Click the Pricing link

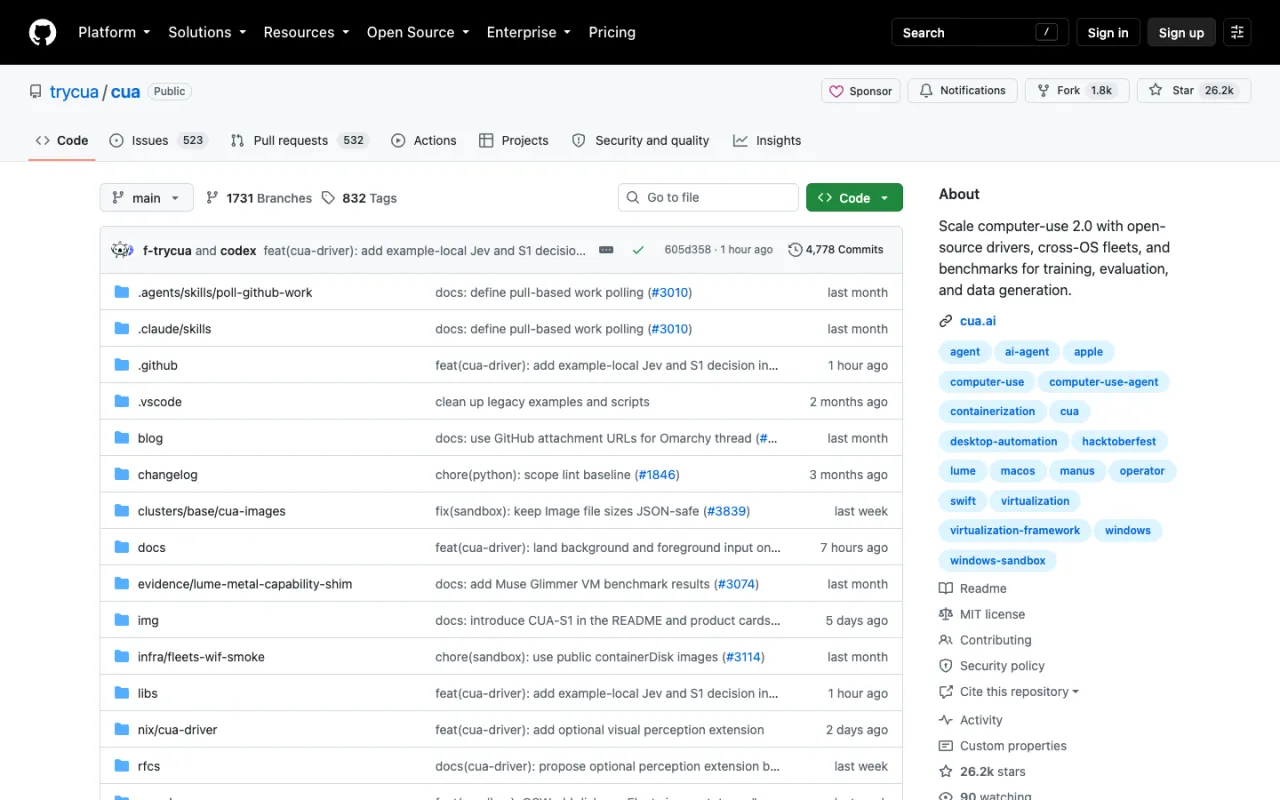click(x=612, y=32)
